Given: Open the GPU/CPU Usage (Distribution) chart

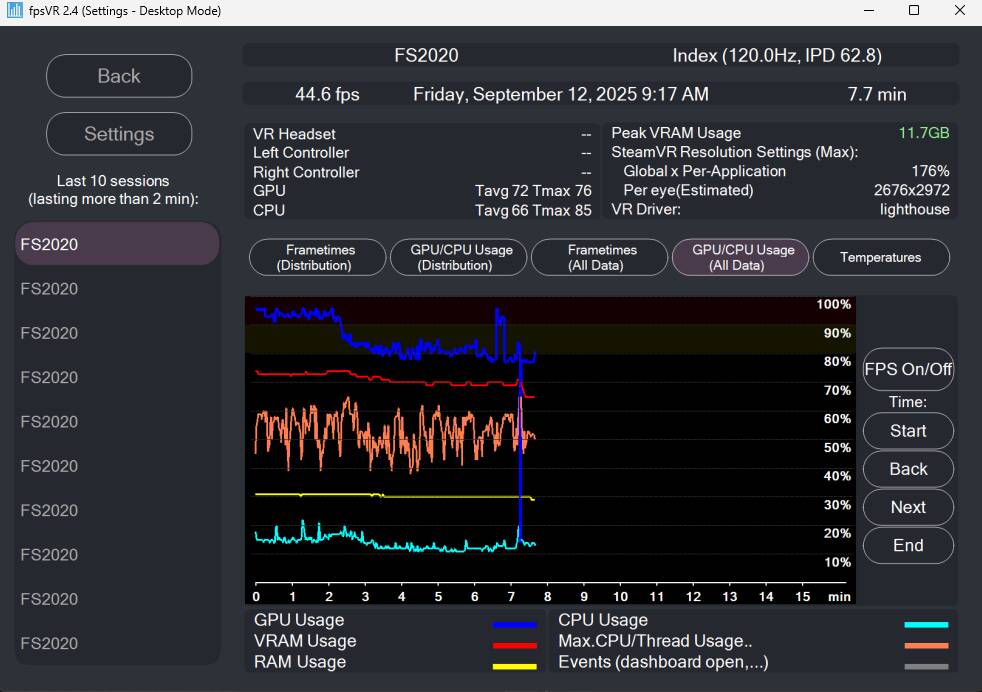Looking at the screenshot, I should [458, 257].
